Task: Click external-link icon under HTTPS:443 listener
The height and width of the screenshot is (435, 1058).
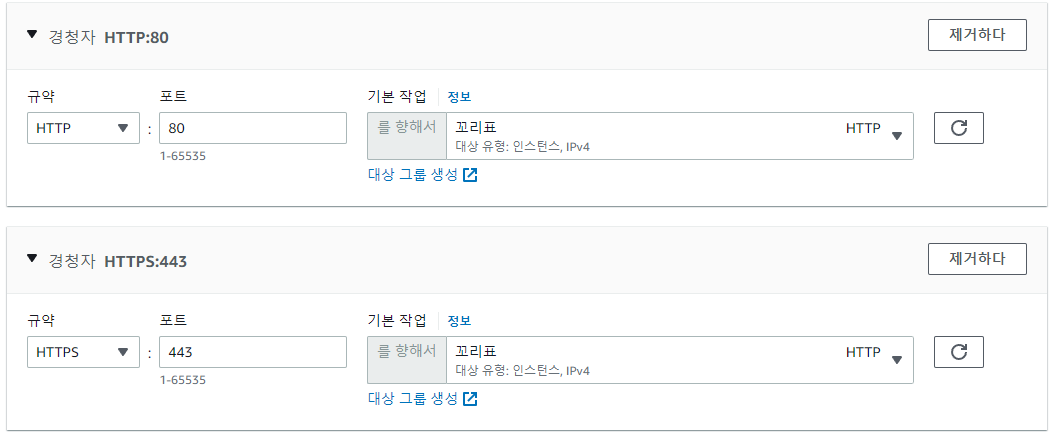Action: (470, 399)
